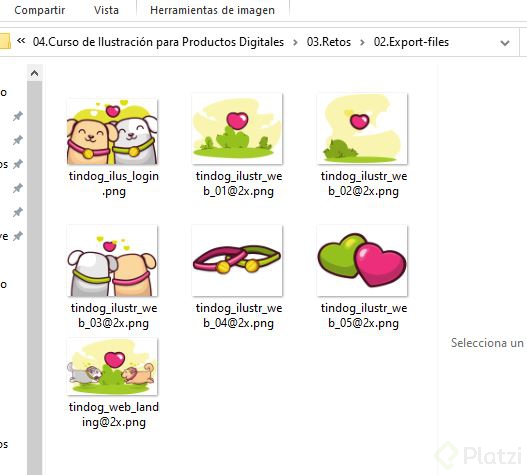Select the tindog_ilus_login.png thumbnail
Screen dimensions: 527x475
click(x=113, y=132)
